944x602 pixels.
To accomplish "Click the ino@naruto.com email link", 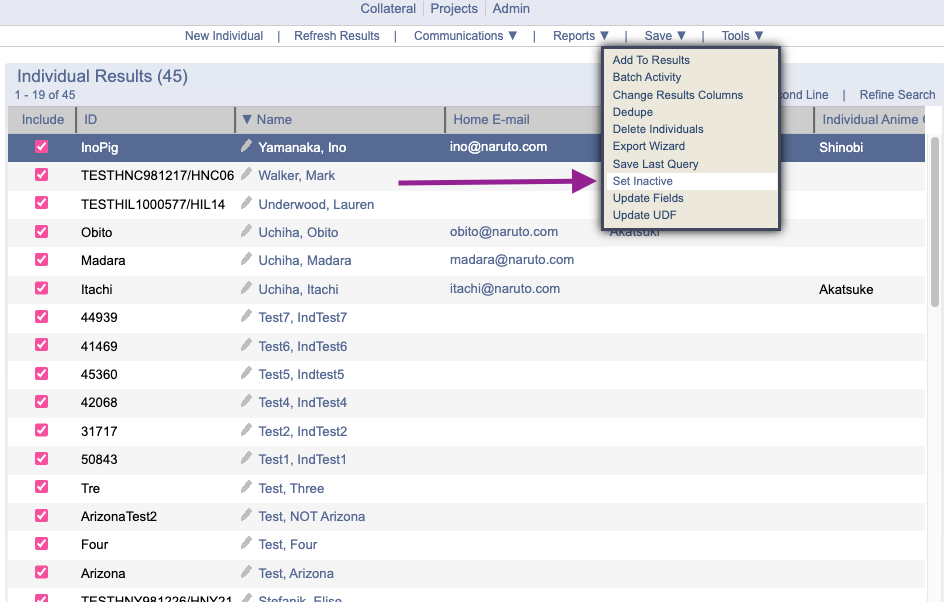I will (498, 147).
